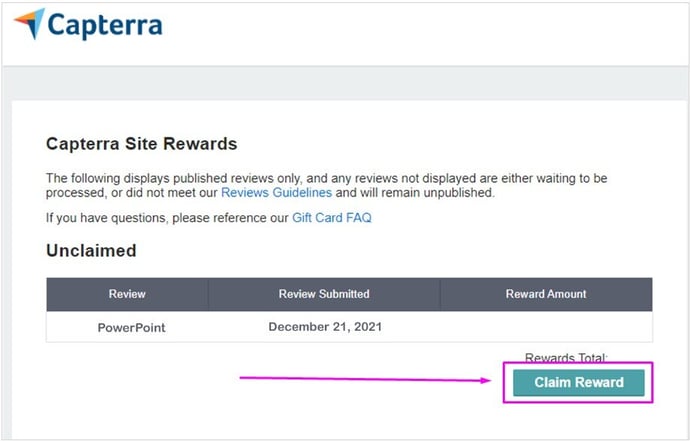Click the empty reward amount cell for PowerPoint
The image size is (691, 441).
(x=546, y=327)
